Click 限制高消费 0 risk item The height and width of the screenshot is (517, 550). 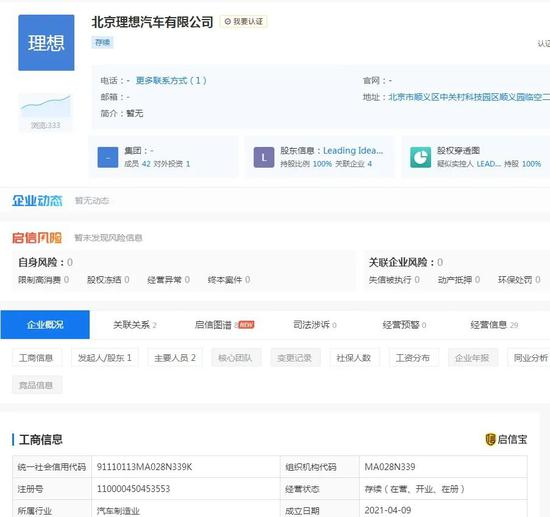pos(43,280)
